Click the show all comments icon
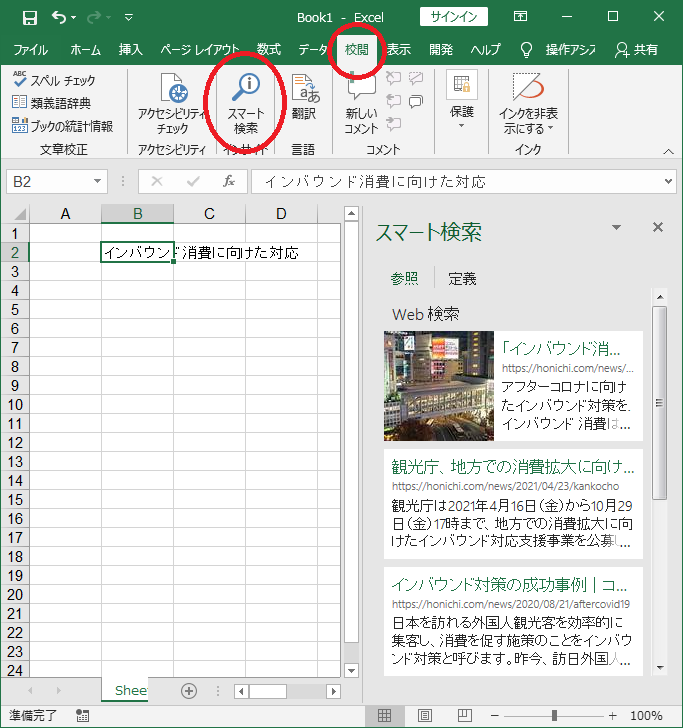Image resolution: width=683 pixels, height=728 pixels. tap(416, 101)
